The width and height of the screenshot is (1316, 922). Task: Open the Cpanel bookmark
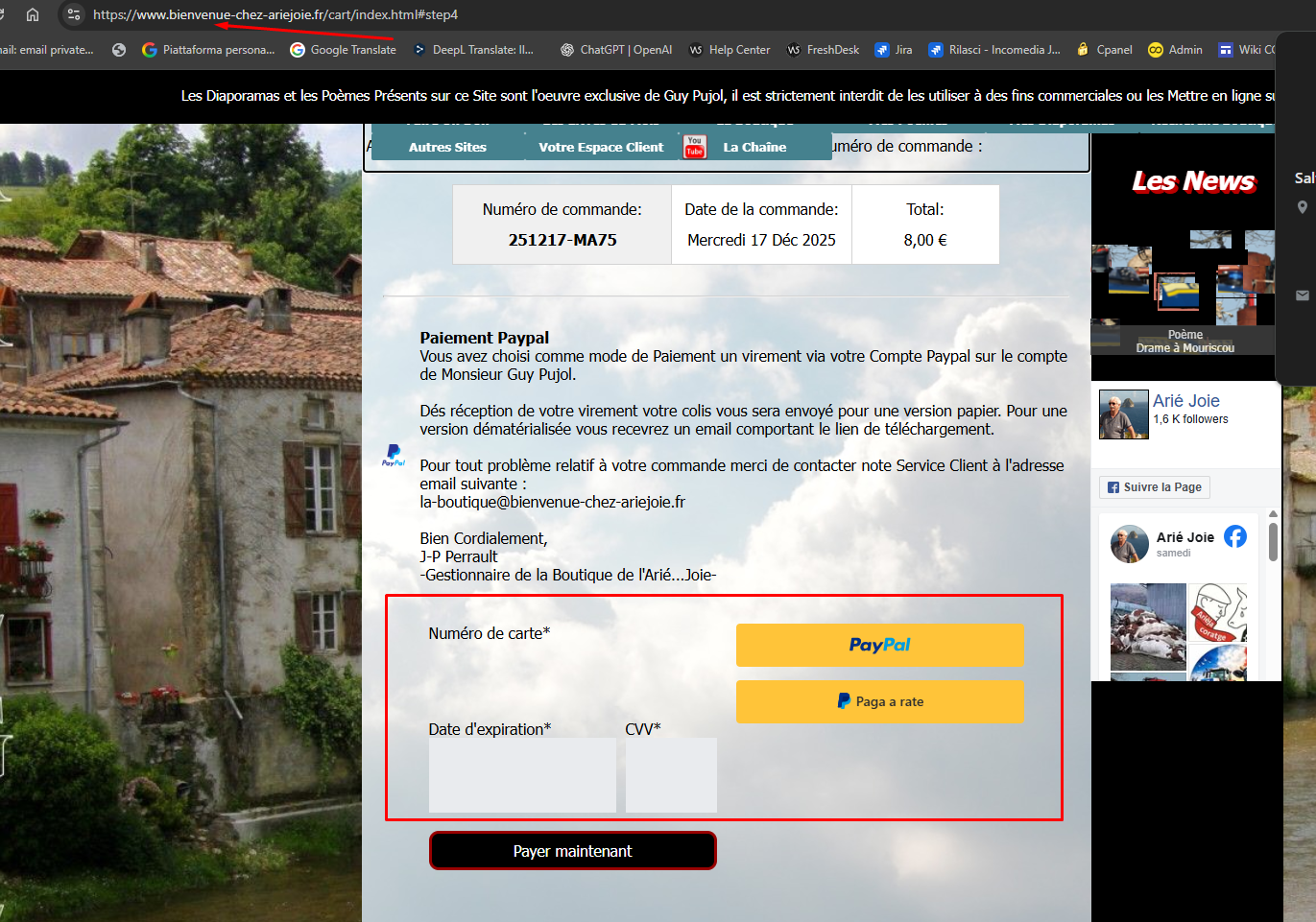(1104, 50)
